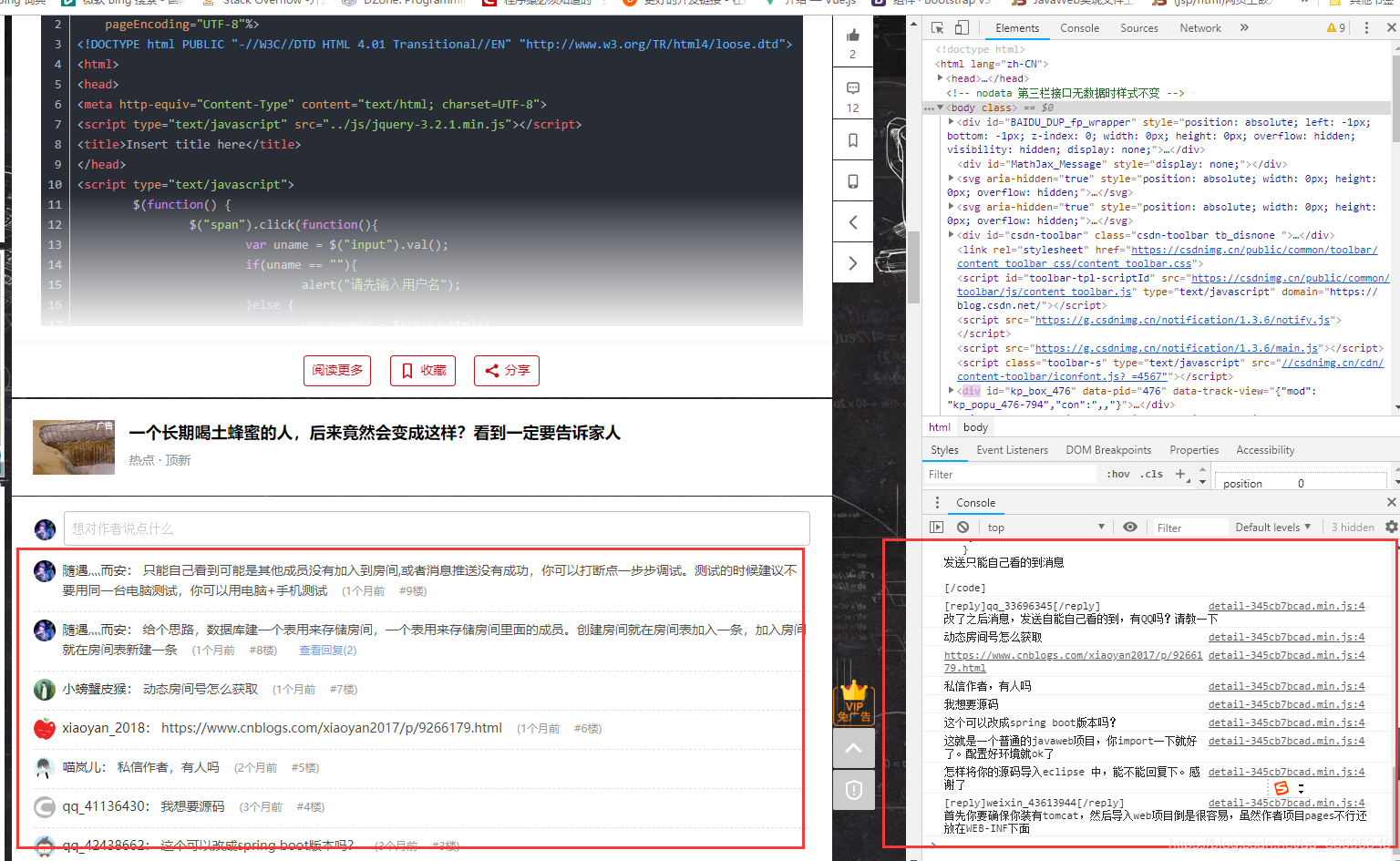Expand the kp_box_476 div node

pyautogui.click(x=951, y=391)
